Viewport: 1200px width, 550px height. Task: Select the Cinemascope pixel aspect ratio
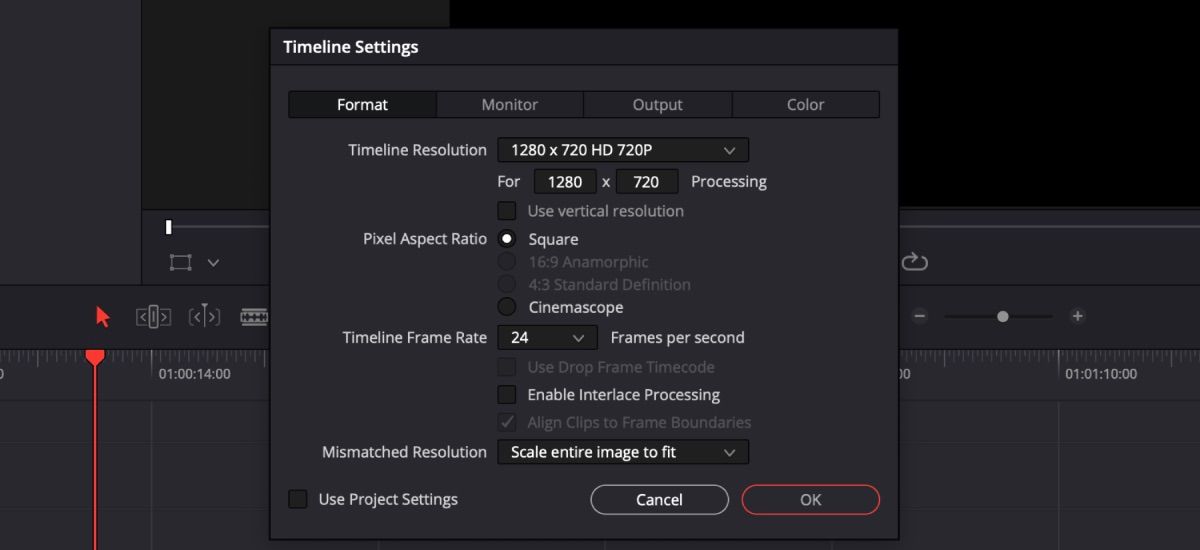pos(508,307)
